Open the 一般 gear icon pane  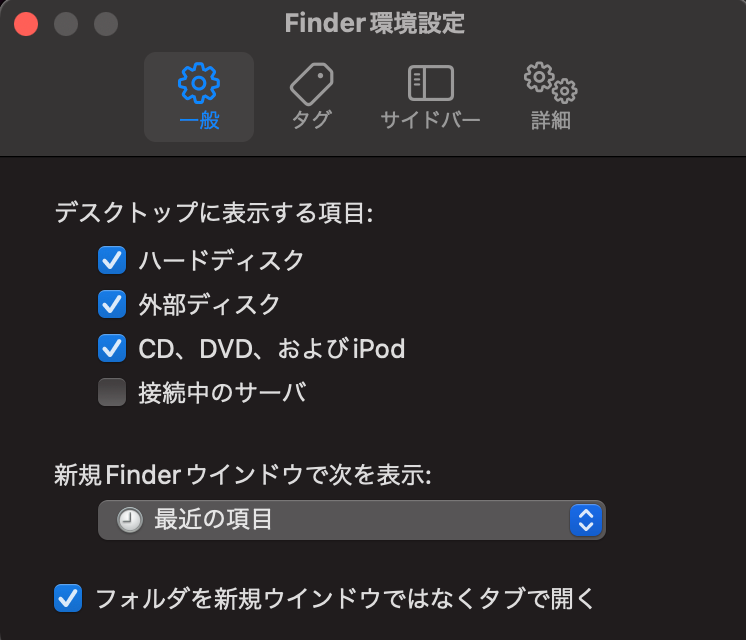pos(198,83)
